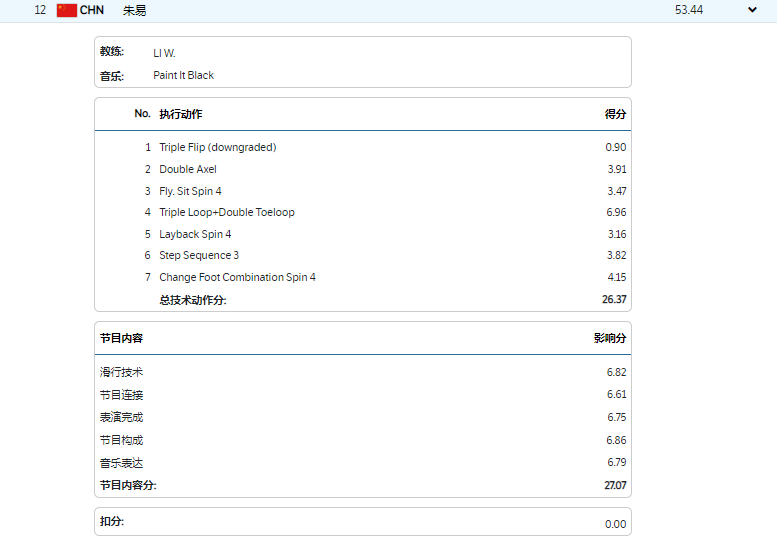778x537 pixels.
Task: Click the program component total 27.07
Action: point(615,485)
